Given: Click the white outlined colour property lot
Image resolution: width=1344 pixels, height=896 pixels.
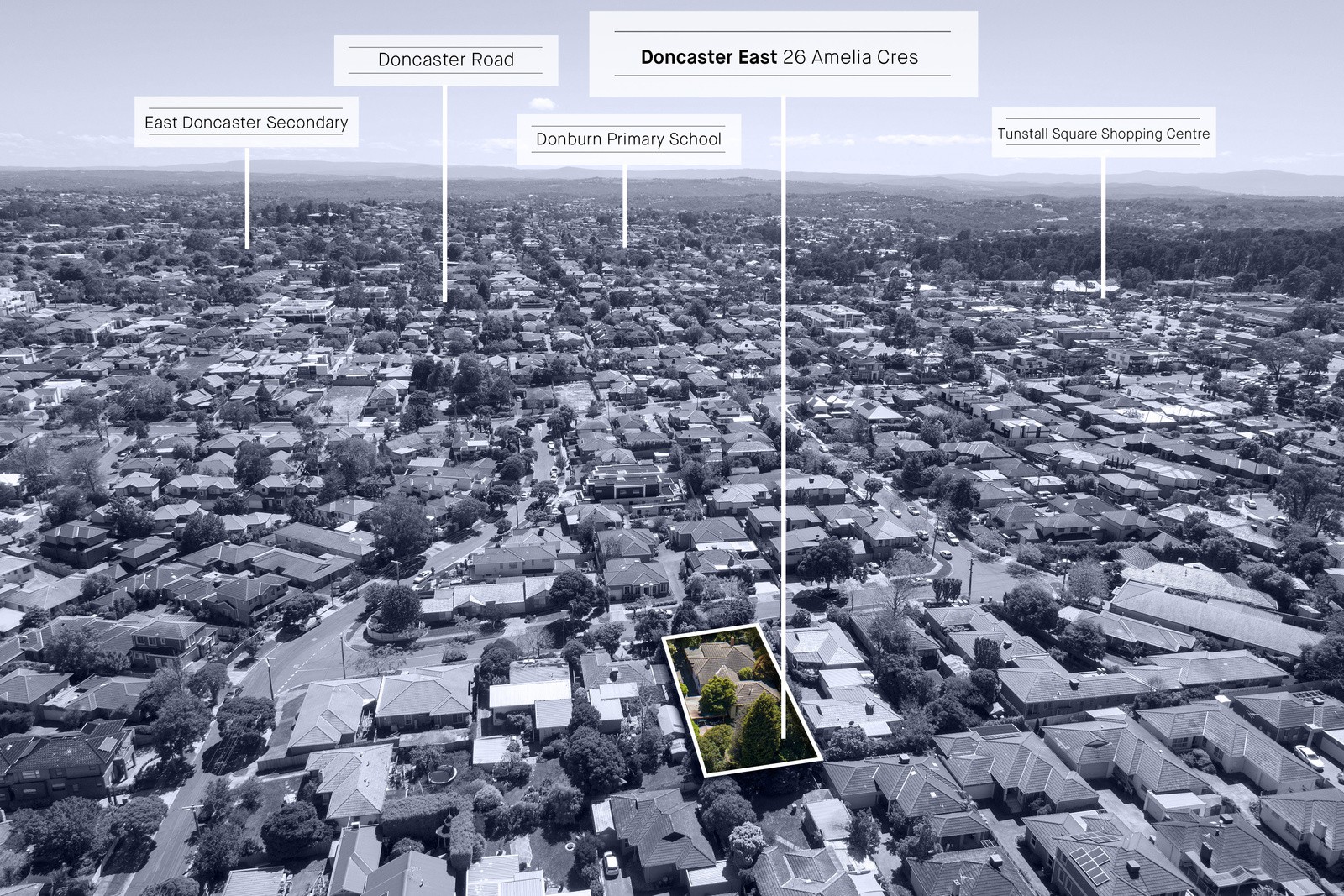Looking at the screenshot, I should 741,700.
